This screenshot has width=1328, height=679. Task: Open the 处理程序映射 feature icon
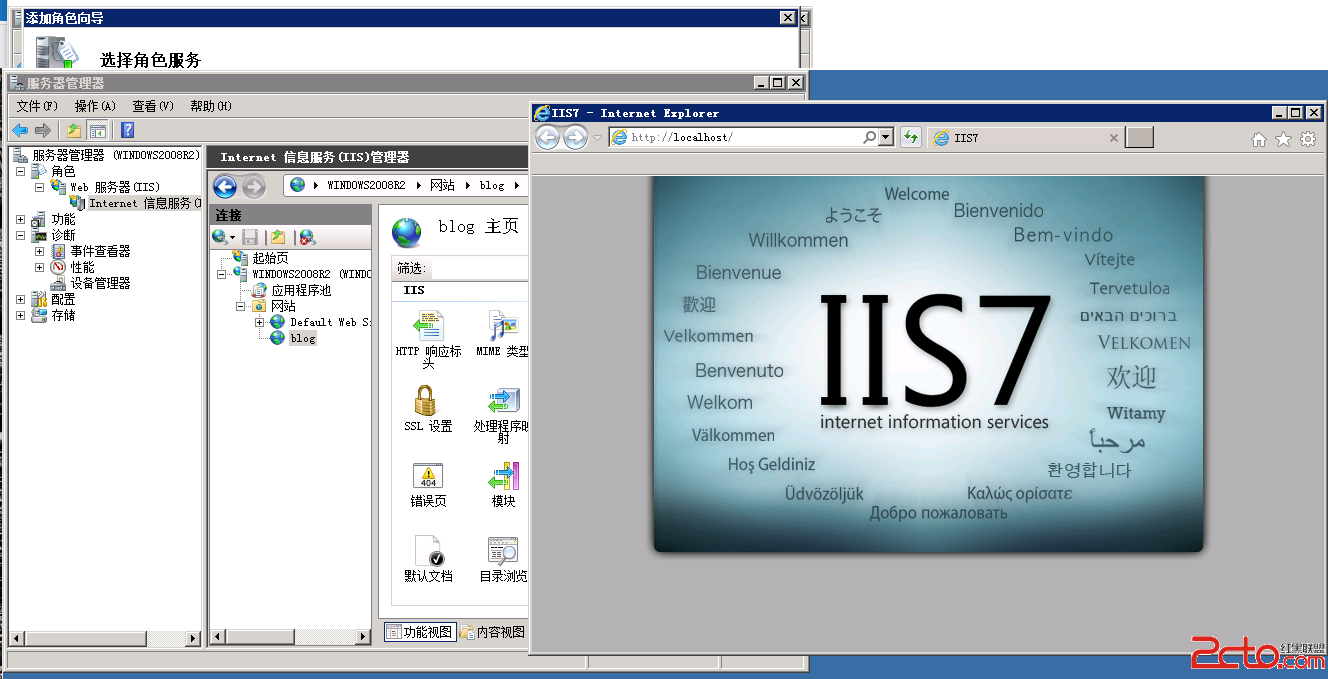(503, 401)
